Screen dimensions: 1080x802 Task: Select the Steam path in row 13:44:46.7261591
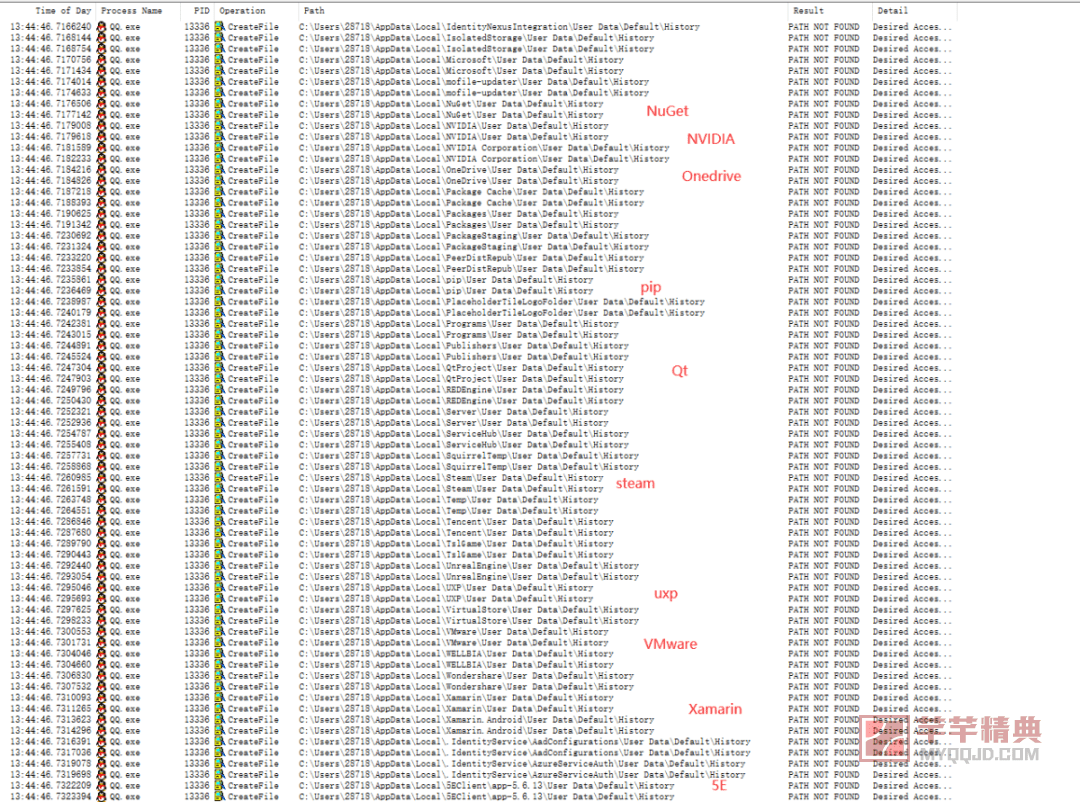[x=451, y=489]
